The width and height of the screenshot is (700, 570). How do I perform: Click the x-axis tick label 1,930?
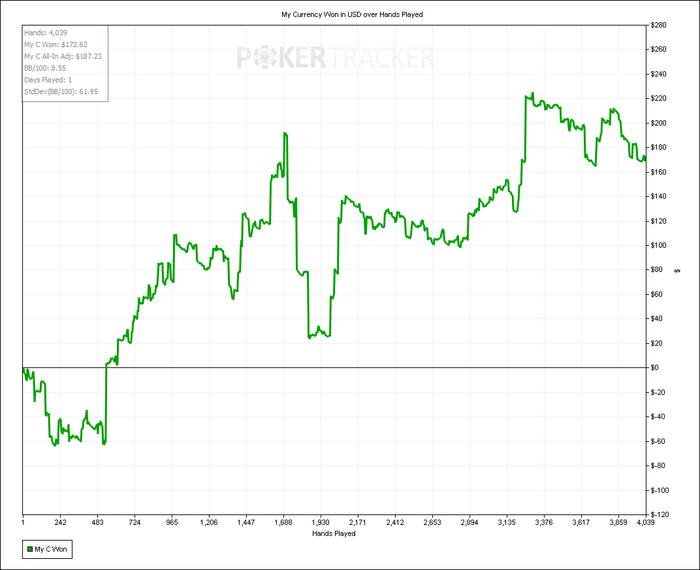[321, 522]
